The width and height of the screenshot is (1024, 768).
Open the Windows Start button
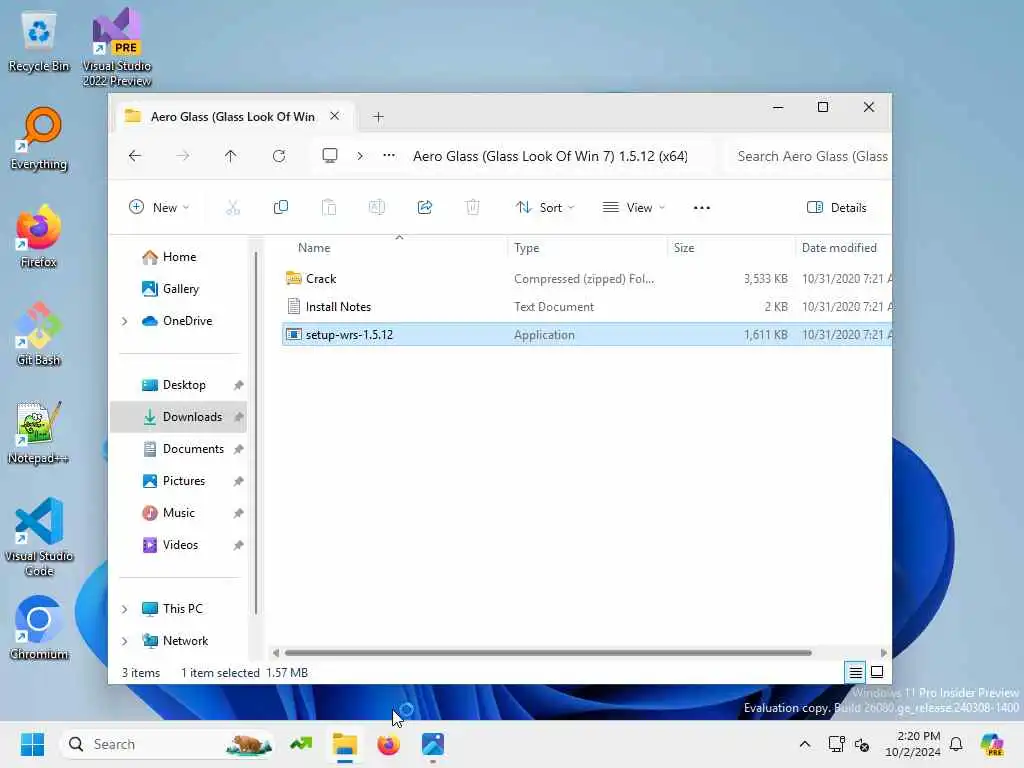[32, 744]
